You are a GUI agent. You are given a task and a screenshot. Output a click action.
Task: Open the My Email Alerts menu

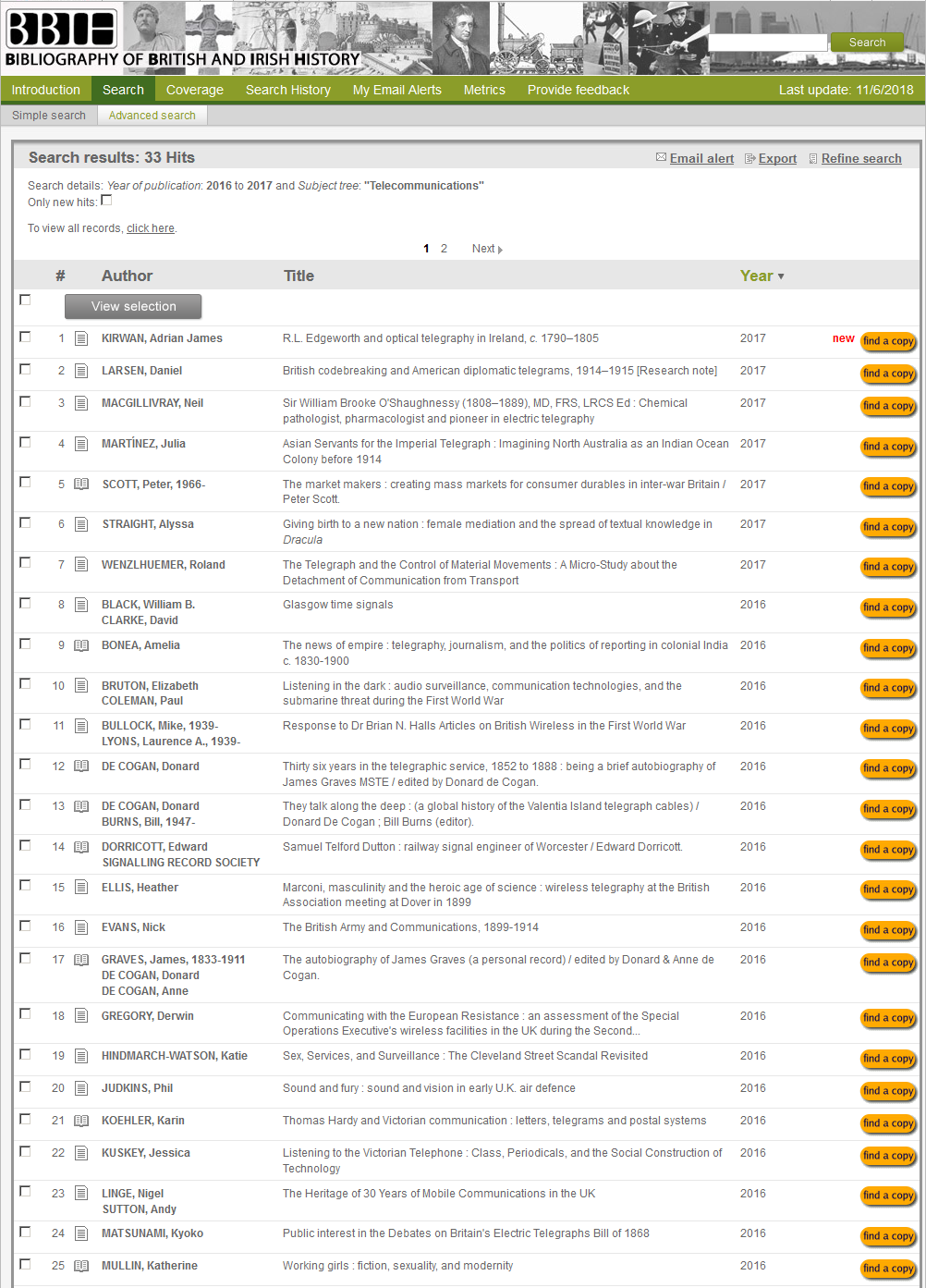point(396,90)
